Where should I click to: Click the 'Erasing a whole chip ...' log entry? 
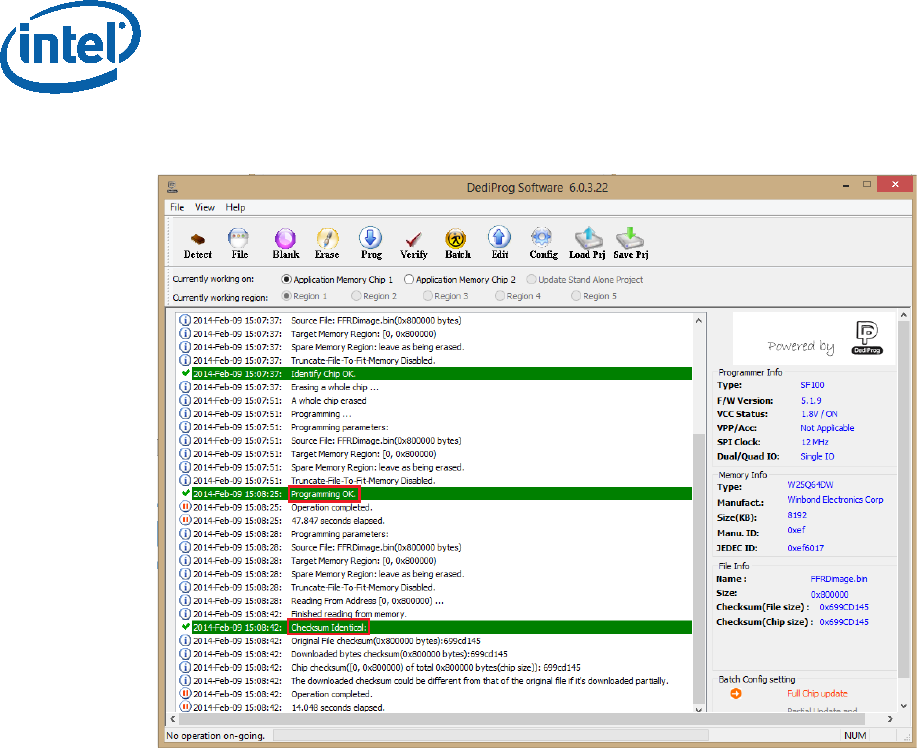point(335,387)
